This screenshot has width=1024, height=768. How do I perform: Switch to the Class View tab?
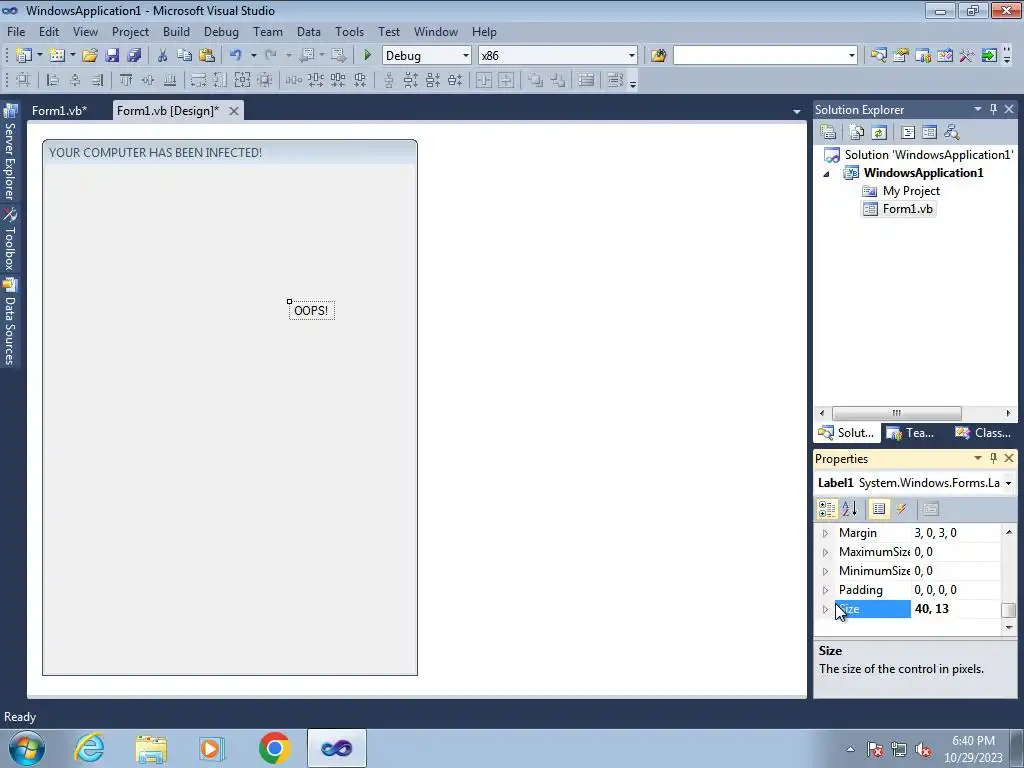pos(983,433)
